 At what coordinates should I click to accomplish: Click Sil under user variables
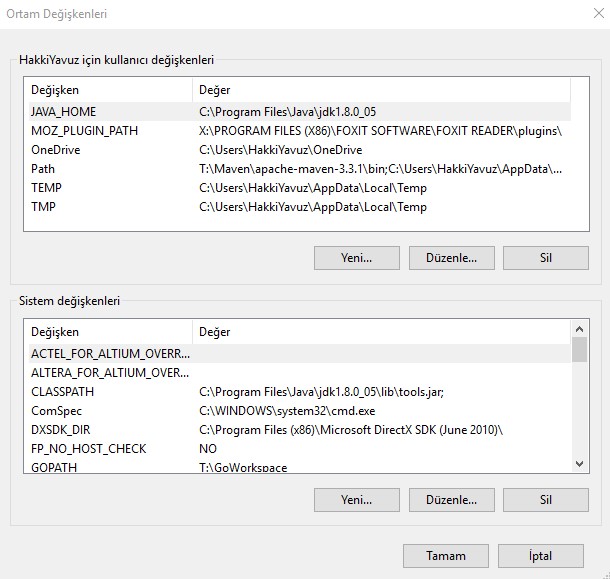pos(546,258)
